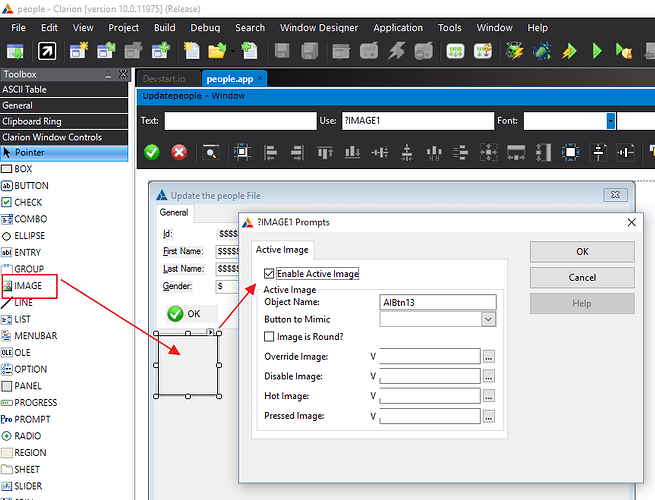Click the lightning bolt generate icon
Image resolution: width=655 pixels, height=500 pixels.
click(396, 51)
